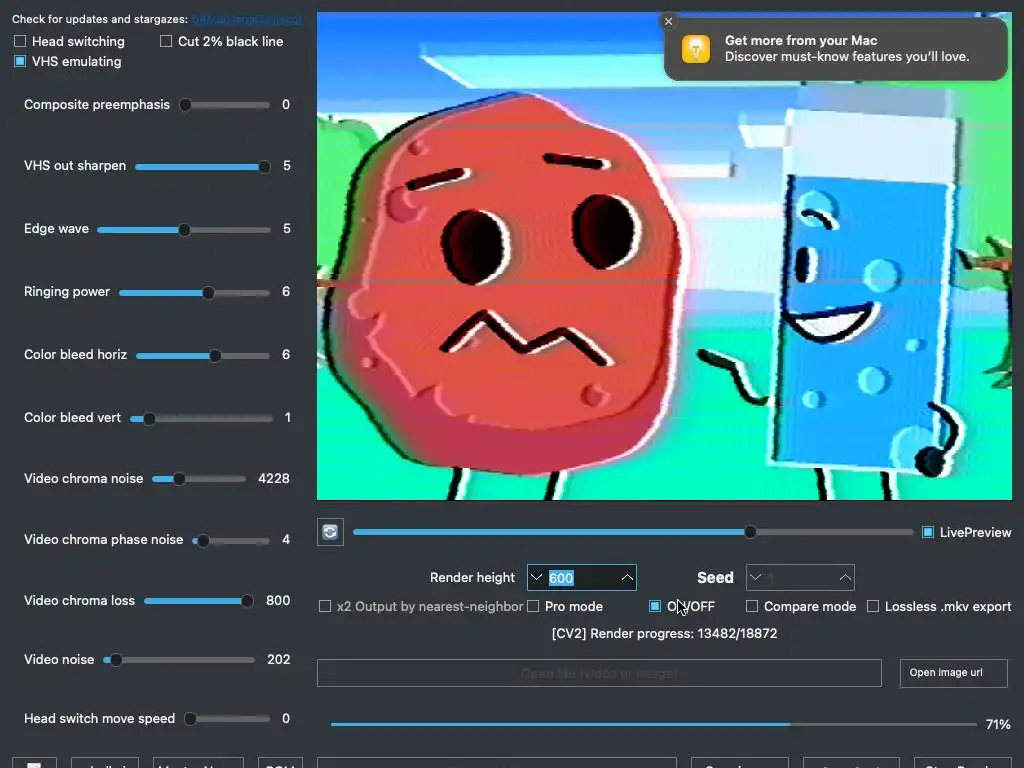Adjust the Head switch move speed slider
Viewport: 1024px width, 768px height.
[227, 719]
